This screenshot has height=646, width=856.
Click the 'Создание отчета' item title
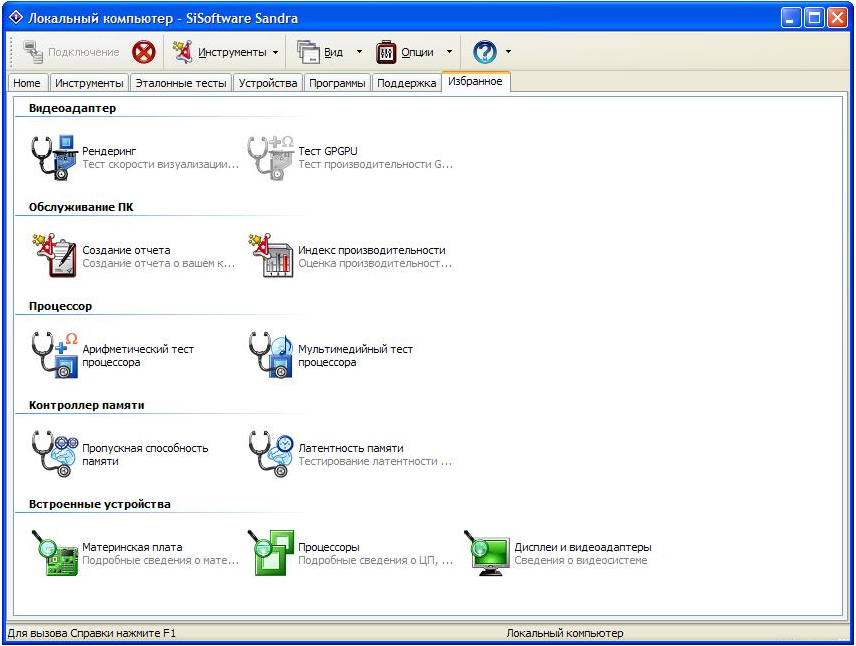(126, 250)
